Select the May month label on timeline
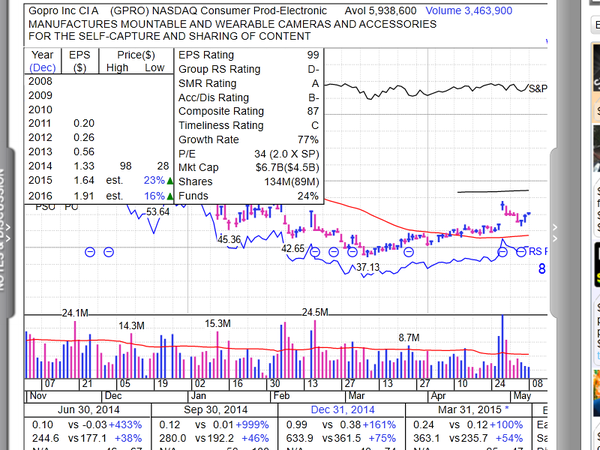This screenshot has height=450, width=600. [x=522, y=396]
